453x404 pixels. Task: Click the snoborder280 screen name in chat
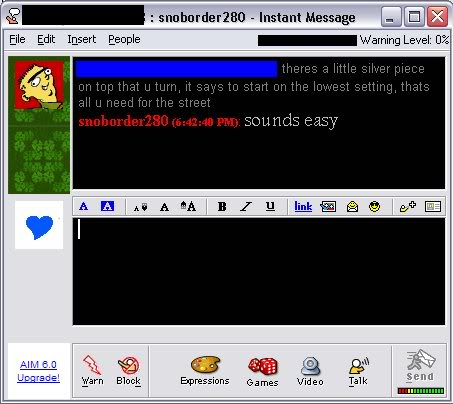click(123, 121)
